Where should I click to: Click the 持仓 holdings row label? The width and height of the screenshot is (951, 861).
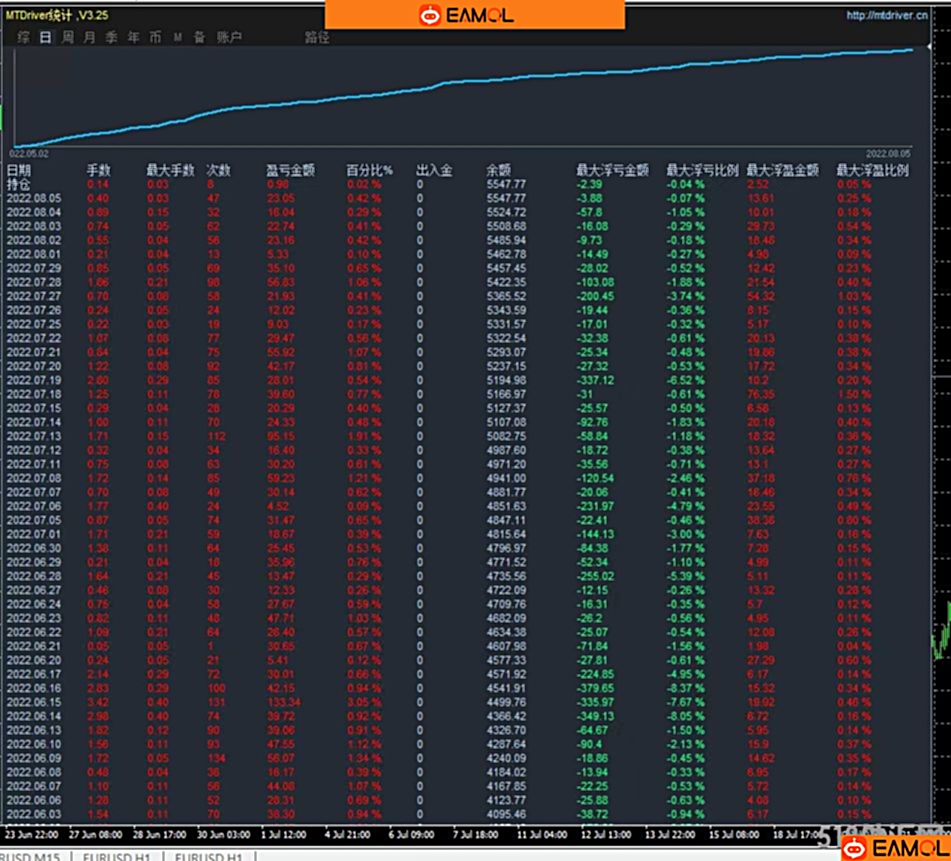pyautogui.click(x=19, y=184)
